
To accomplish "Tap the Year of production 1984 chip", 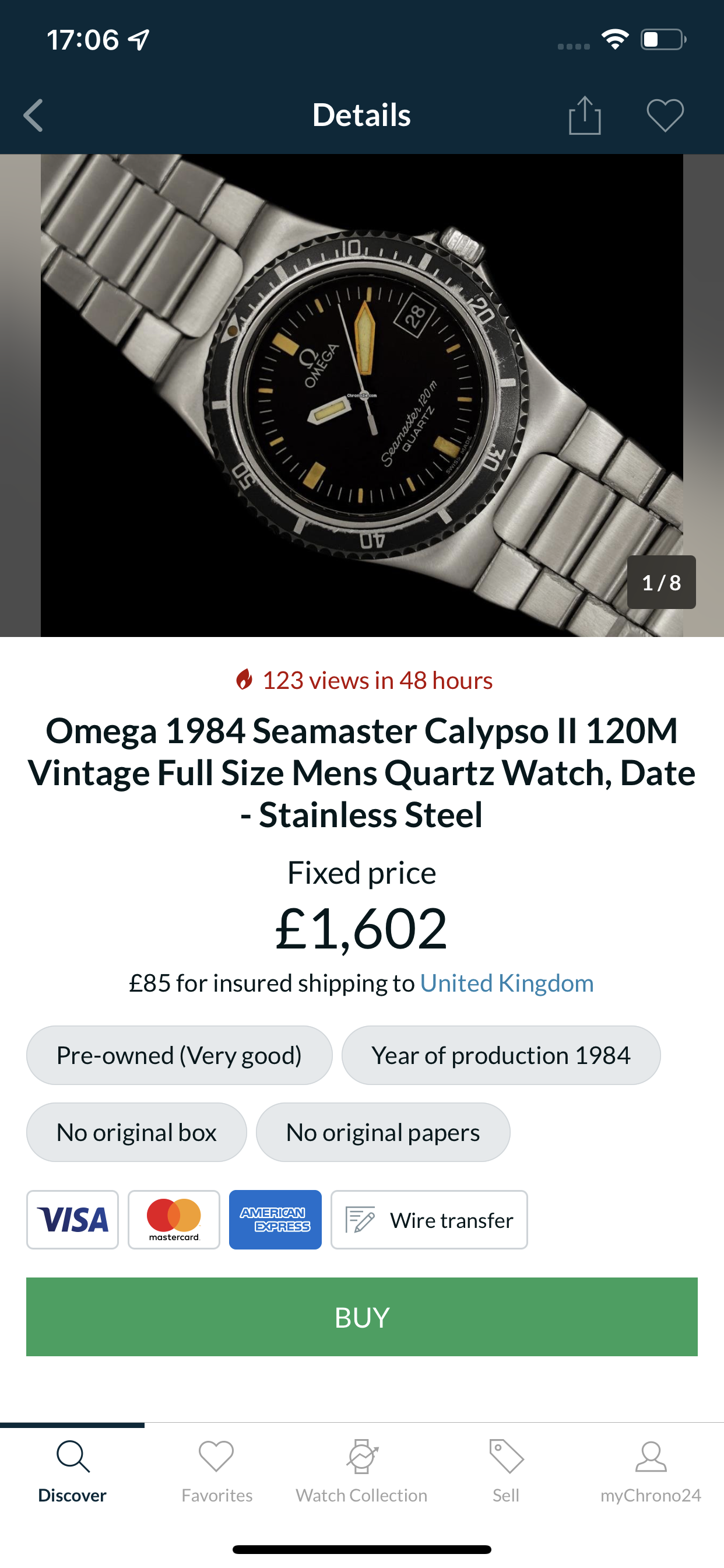I will tap(501, 1055).
